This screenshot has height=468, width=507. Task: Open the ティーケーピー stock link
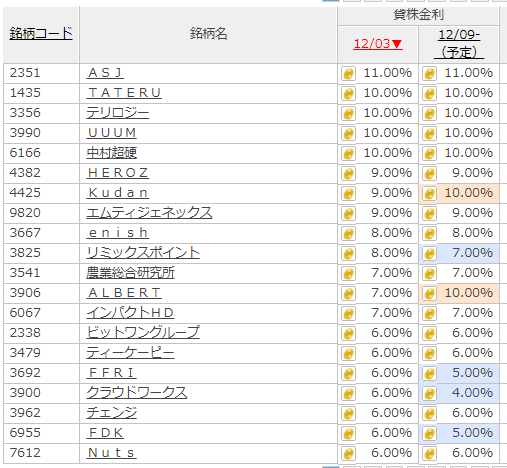[x=130, y=353]
